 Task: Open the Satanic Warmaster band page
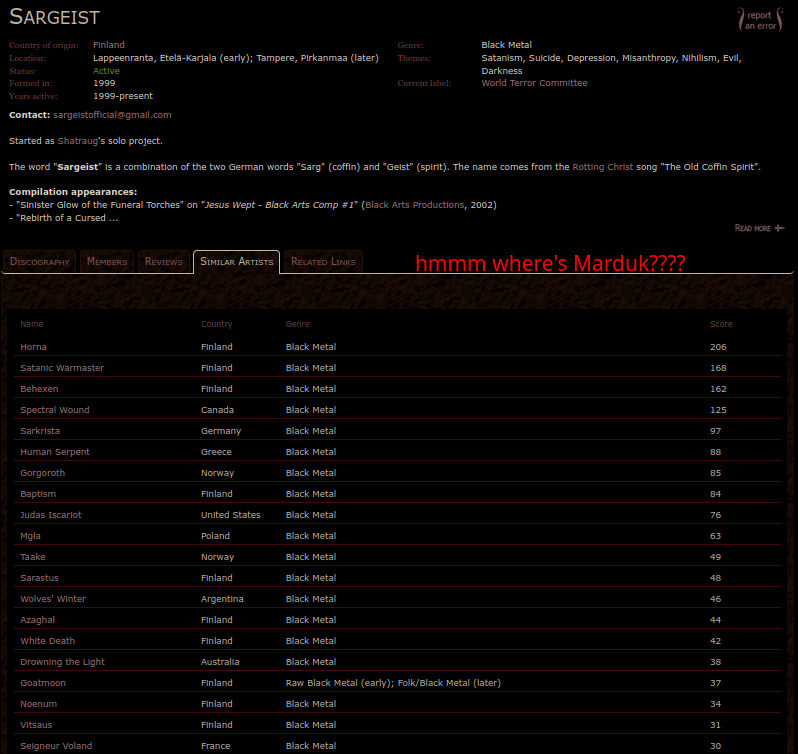pyautogui.click(x=62, y=368)
